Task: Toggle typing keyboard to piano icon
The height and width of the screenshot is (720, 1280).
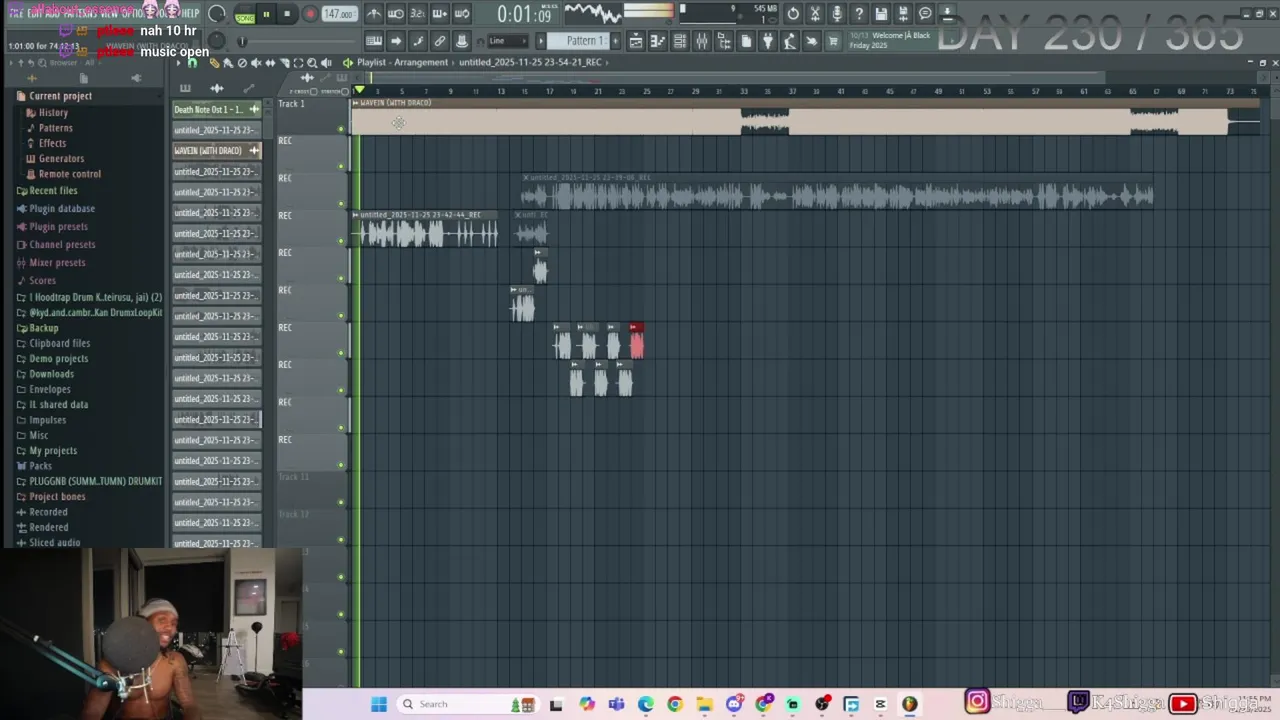Action: pos(374,41)
